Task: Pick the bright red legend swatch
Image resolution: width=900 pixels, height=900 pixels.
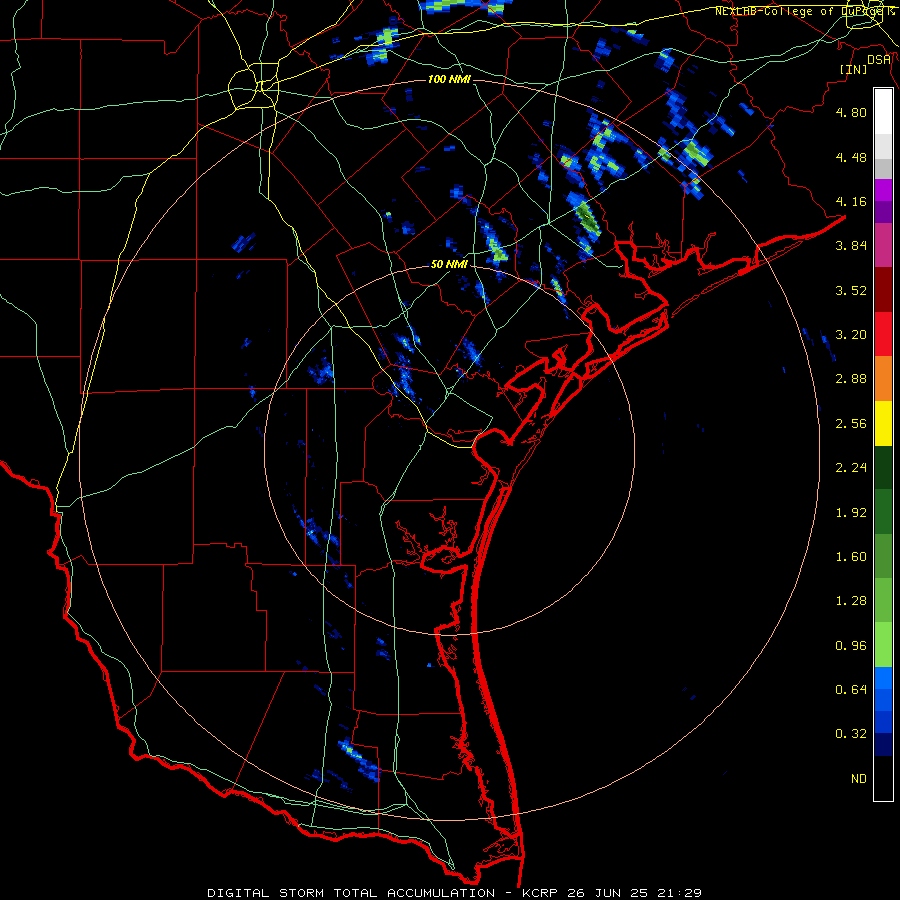Action: click(883, 334)
